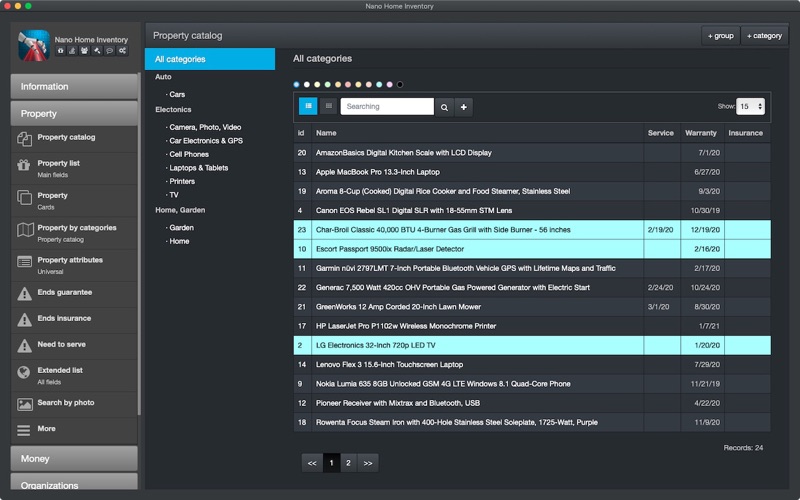This screenshot has width=800, height=500.
Task: Pick the blue color dot
Action: point(296,85)
